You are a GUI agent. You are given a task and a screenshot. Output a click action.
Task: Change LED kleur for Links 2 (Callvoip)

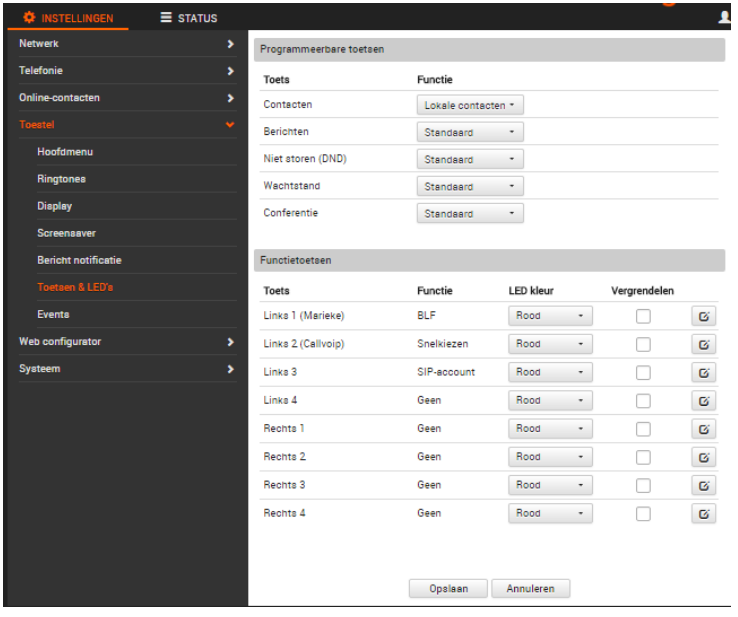click(x=552, y=345)
